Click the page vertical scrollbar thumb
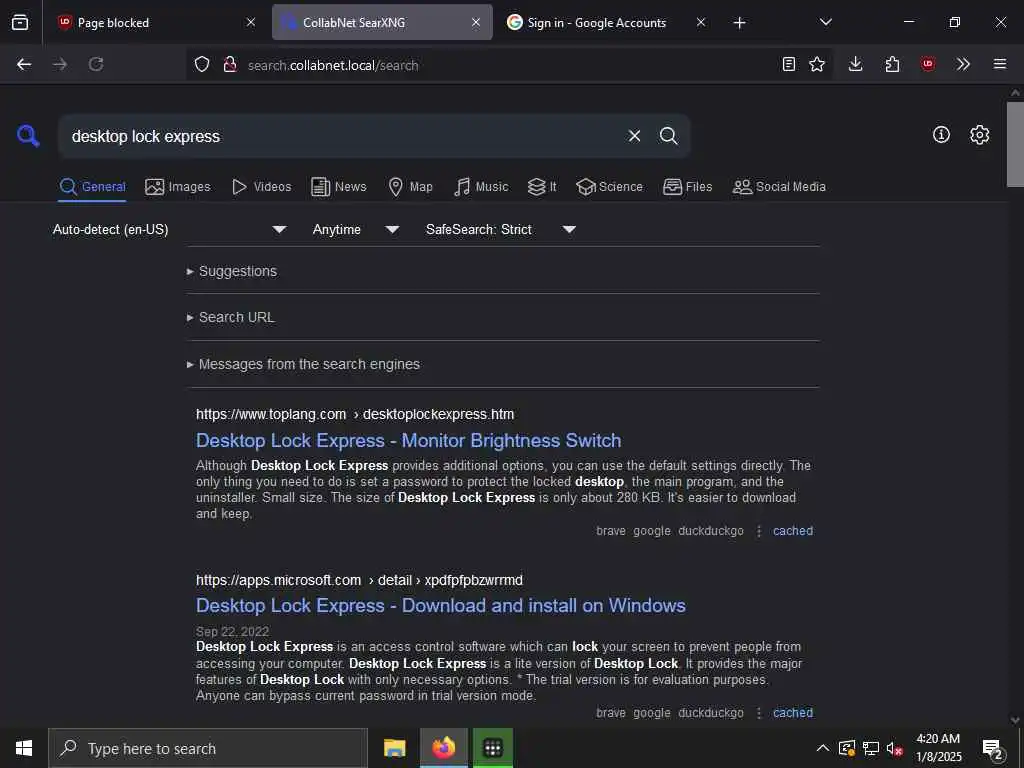Viewport: 1024px width, 768px height. tap(1015, 144)
